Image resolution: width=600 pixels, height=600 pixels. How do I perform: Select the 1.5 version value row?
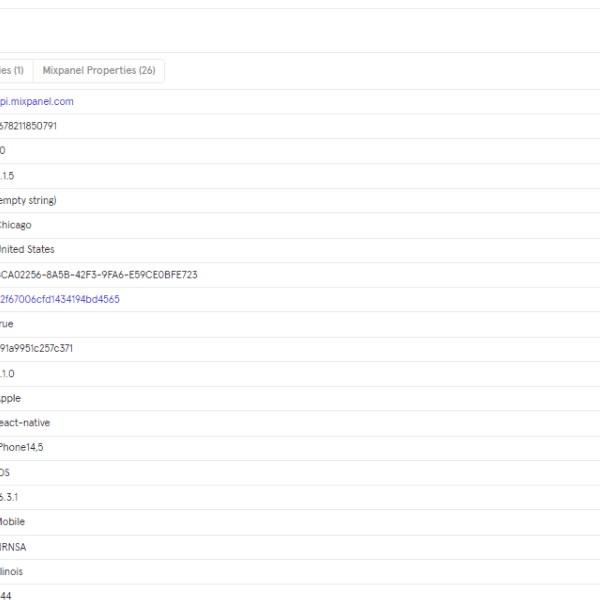pos(8,176)
